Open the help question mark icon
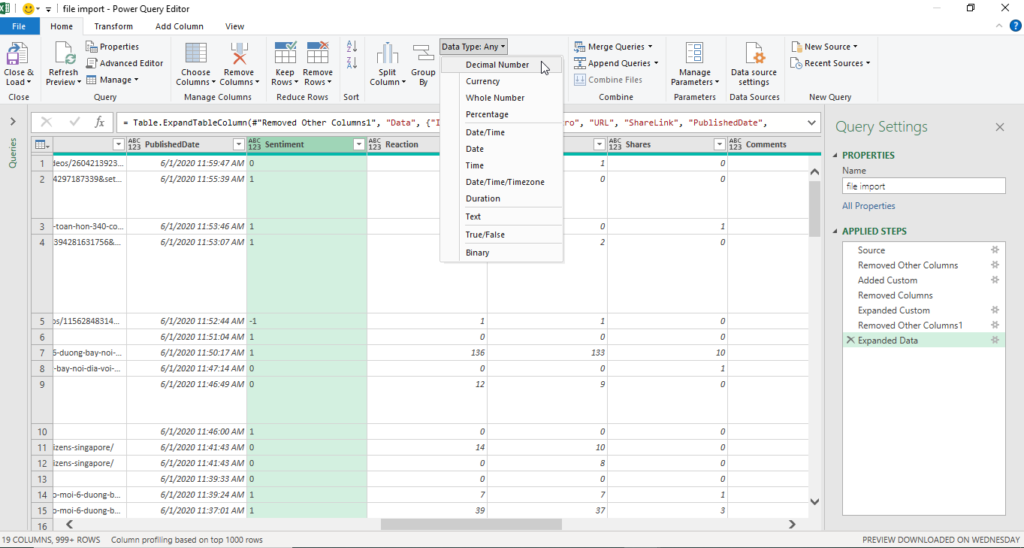The image size is (1024, 548). (x=1016, y=26)
